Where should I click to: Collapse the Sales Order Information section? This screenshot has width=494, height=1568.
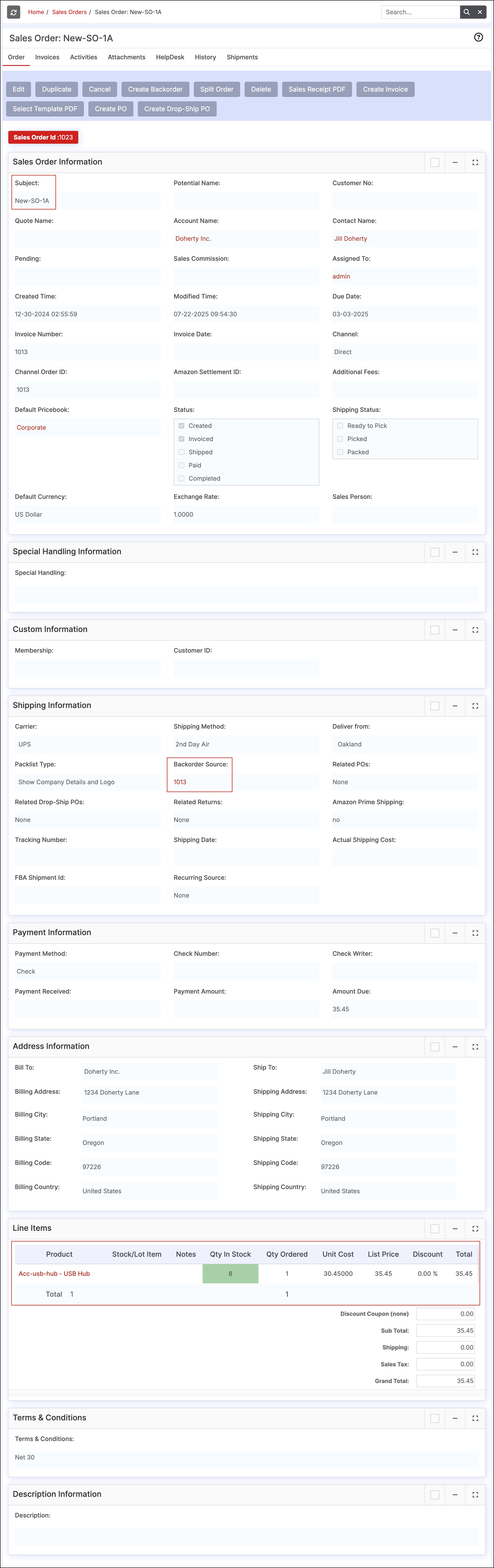pos(455,163)
